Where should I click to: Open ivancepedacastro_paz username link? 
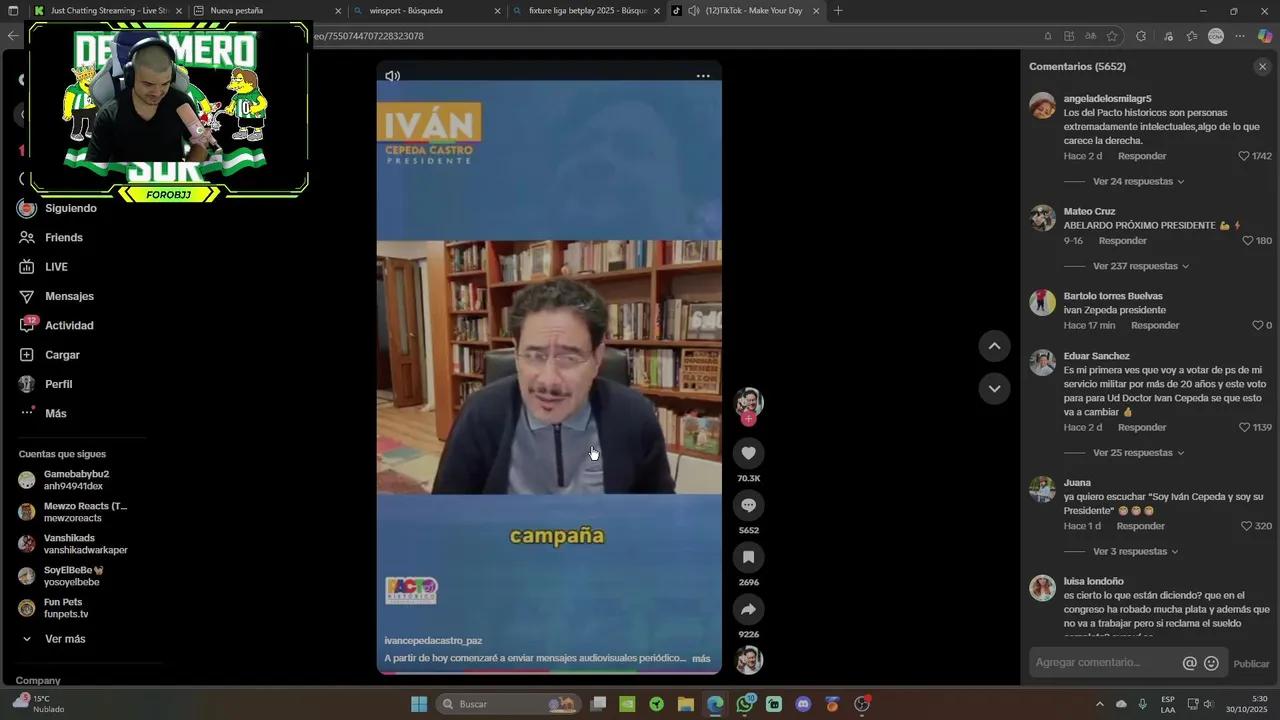pos(433,640)
